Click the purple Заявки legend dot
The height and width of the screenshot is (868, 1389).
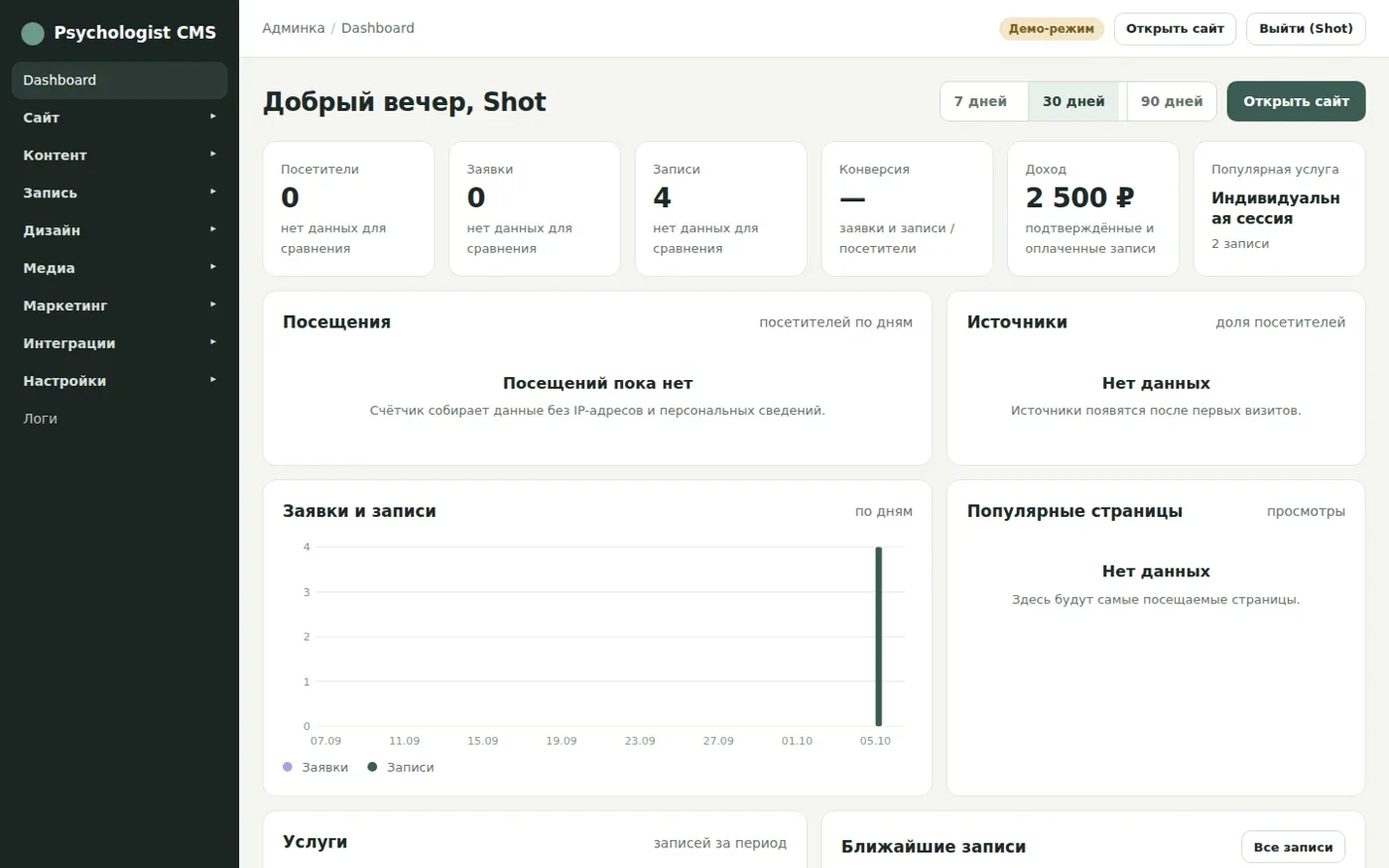(x=288, y=767)
